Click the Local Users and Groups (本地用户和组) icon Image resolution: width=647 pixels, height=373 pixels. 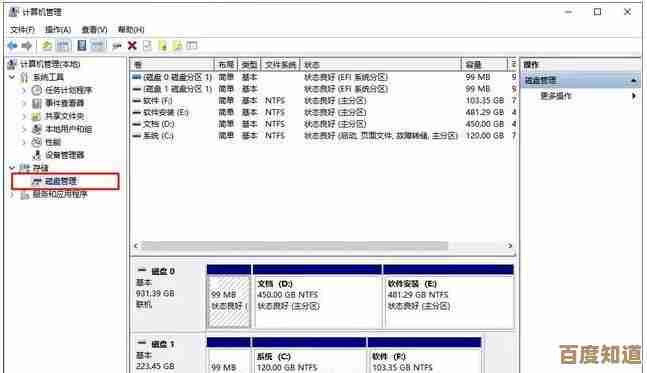(37, 129)
